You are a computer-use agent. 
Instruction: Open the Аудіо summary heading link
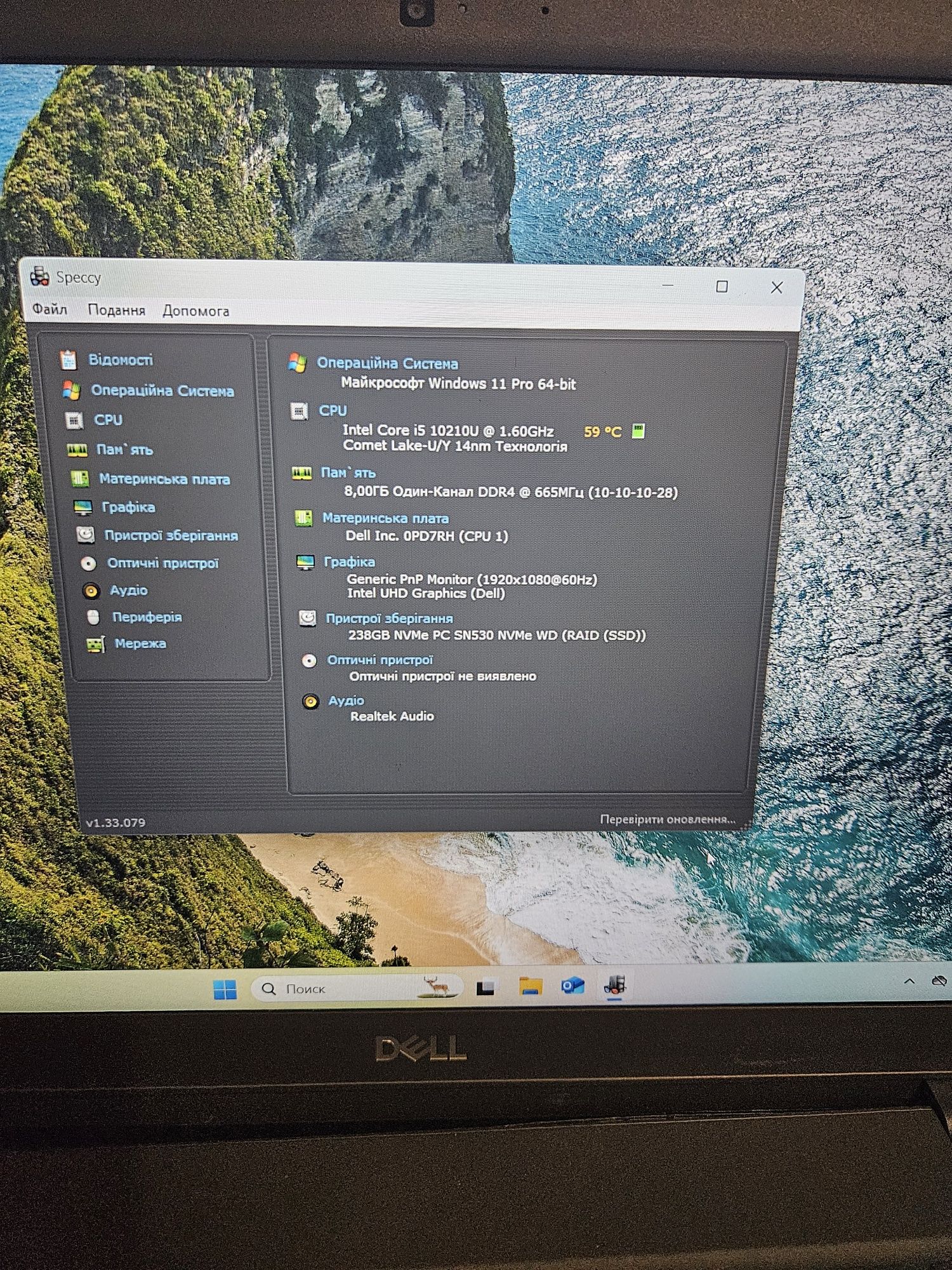tap(346, 700)
